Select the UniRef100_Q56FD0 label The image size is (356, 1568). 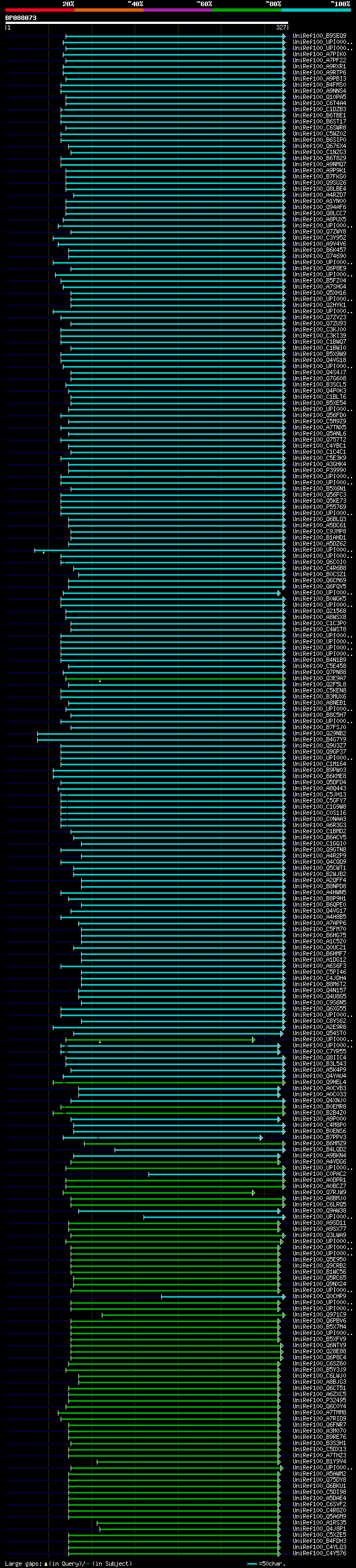click(319, 415)
